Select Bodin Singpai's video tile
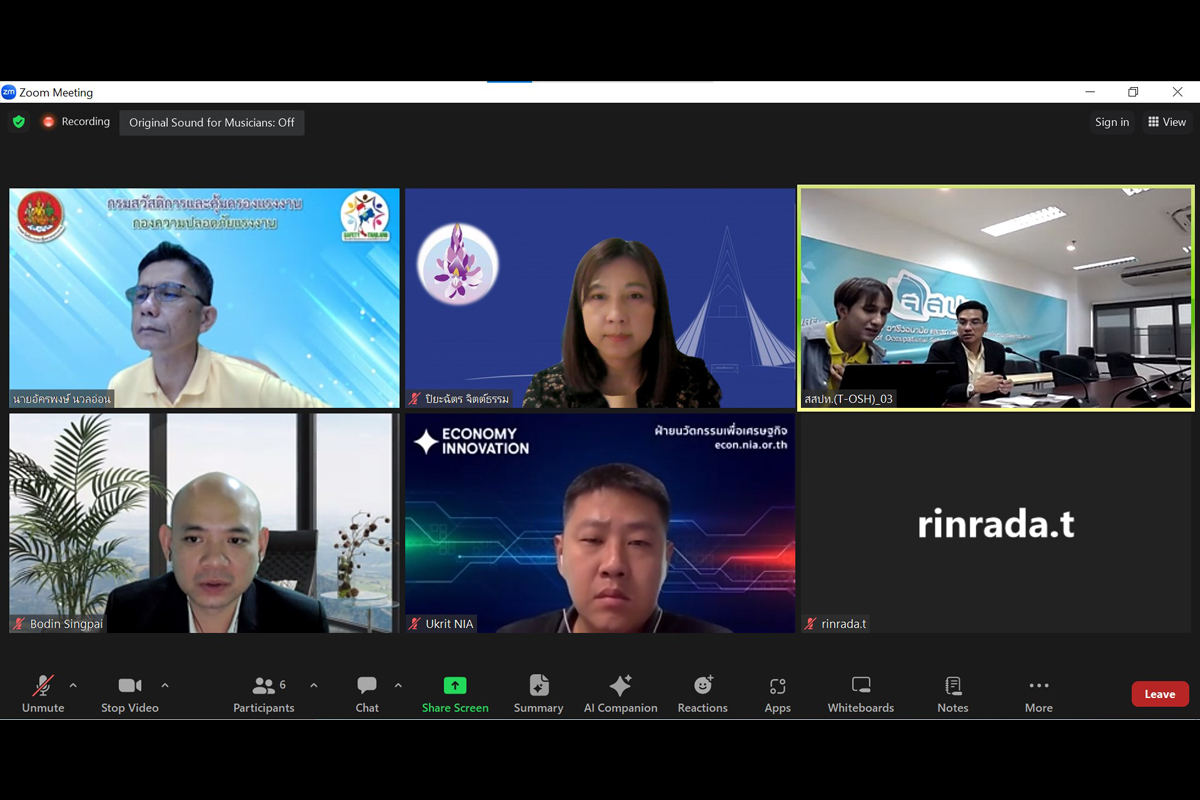The height and width of the screenshot is (800, 1200). [203, 523]
